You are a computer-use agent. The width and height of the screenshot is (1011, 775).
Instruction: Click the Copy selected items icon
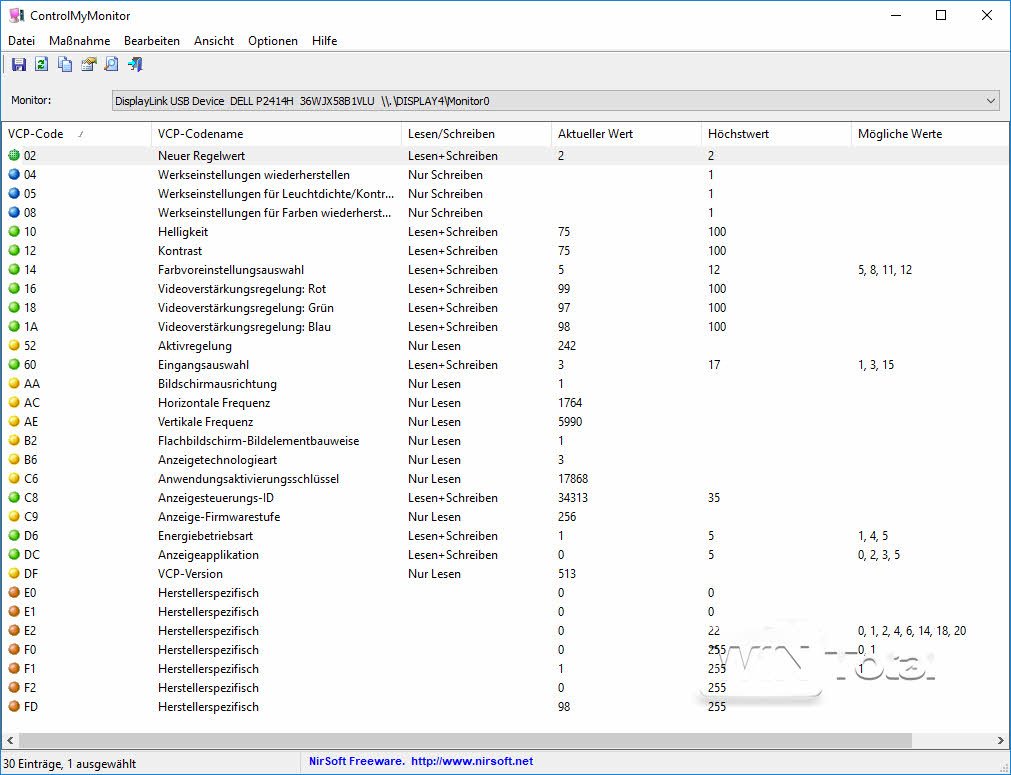[65, 65]
